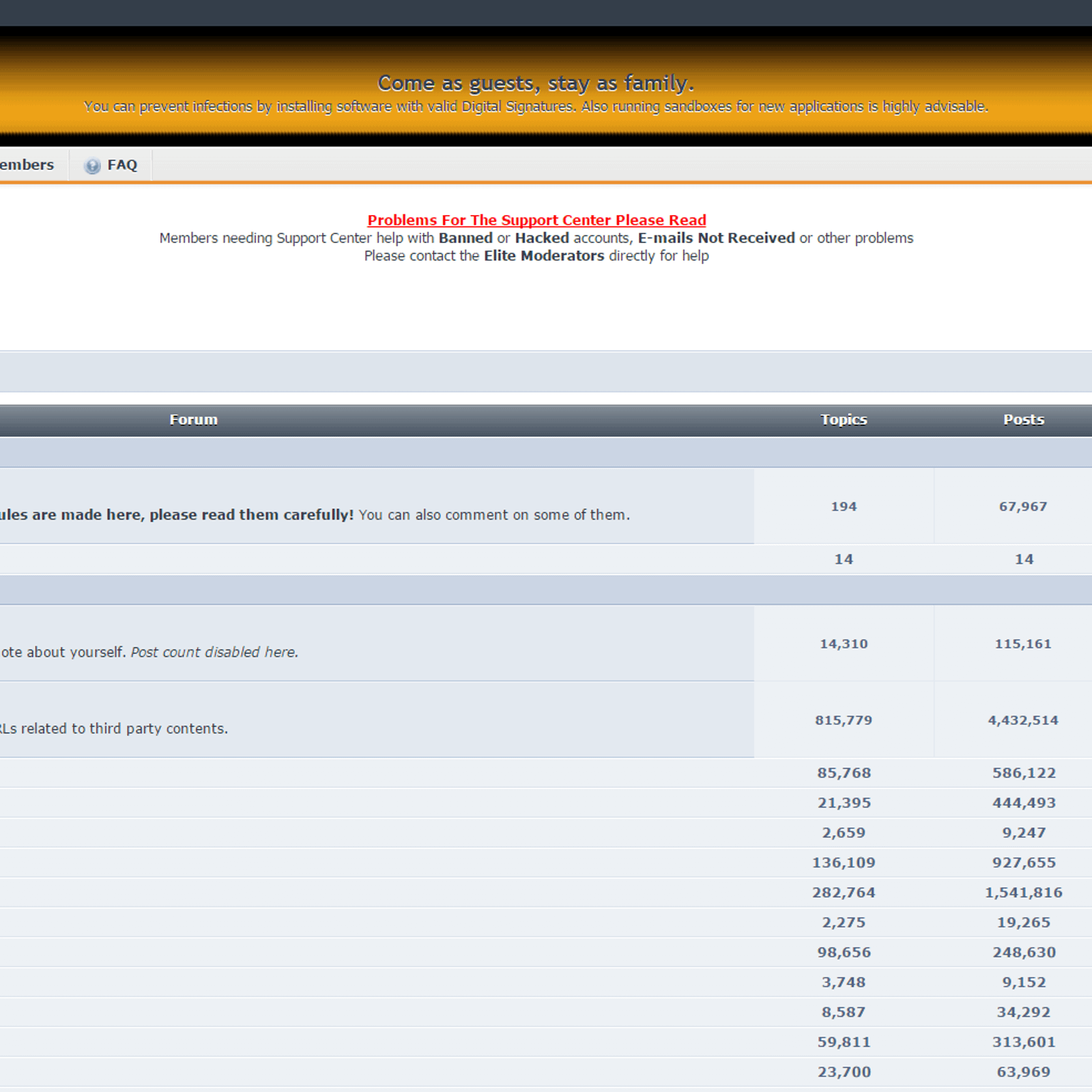Select the 115,161 posts value

tap(1023, 644)
